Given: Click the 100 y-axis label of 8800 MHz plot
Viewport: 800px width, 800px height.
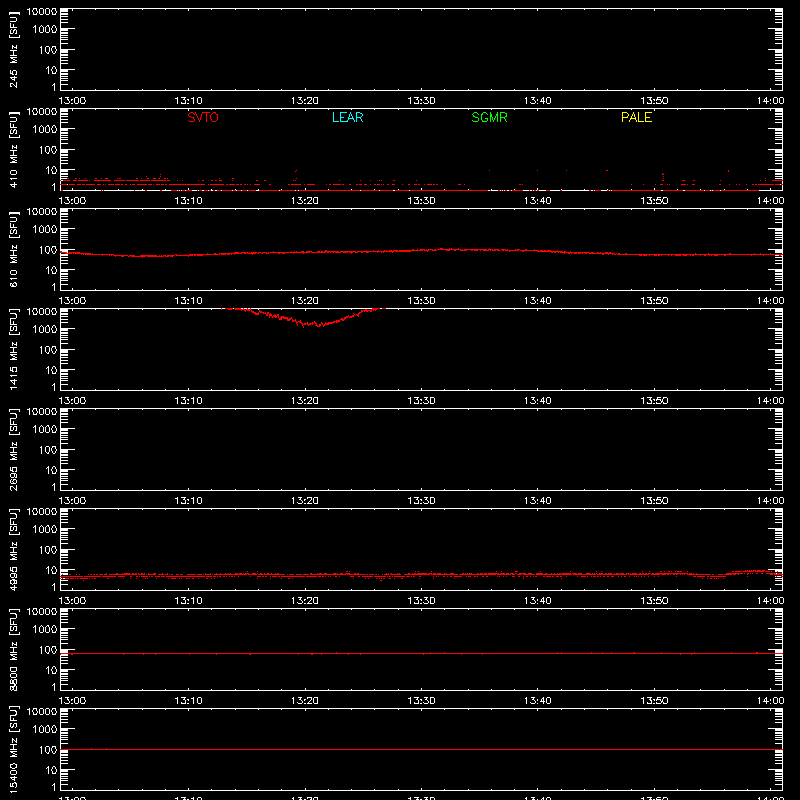Looking at the screenshot, I should click(x=48, y=650).
